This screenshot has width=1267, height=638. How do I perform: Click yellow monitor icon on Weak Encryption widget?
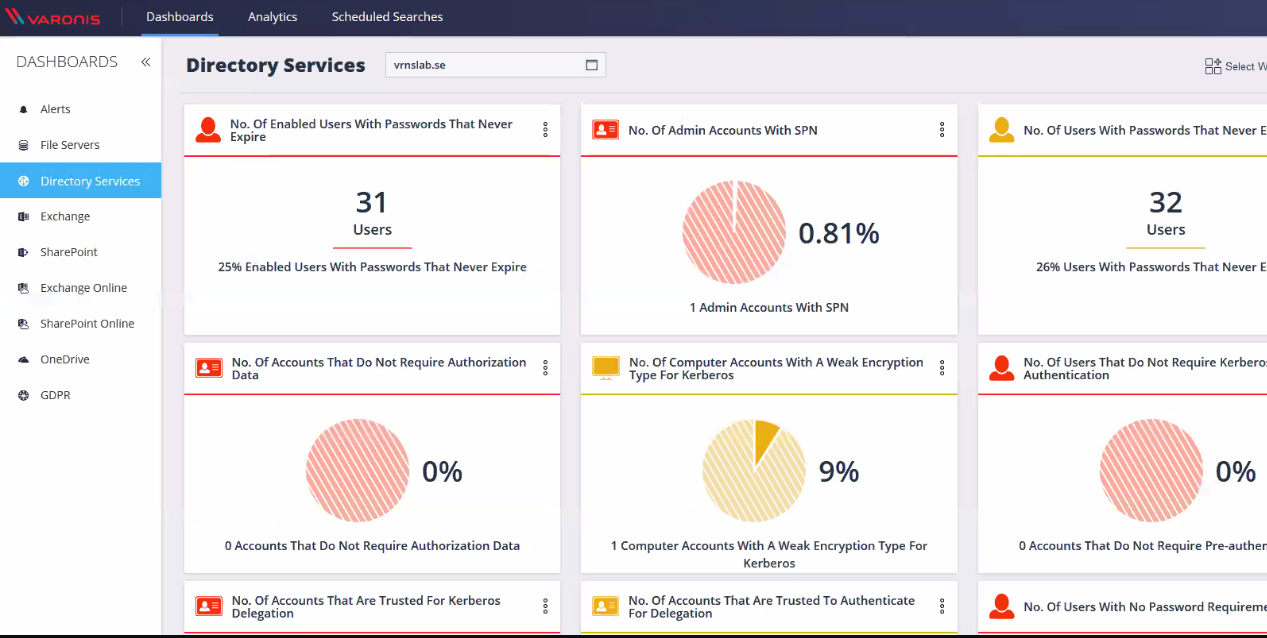[606, 368]
